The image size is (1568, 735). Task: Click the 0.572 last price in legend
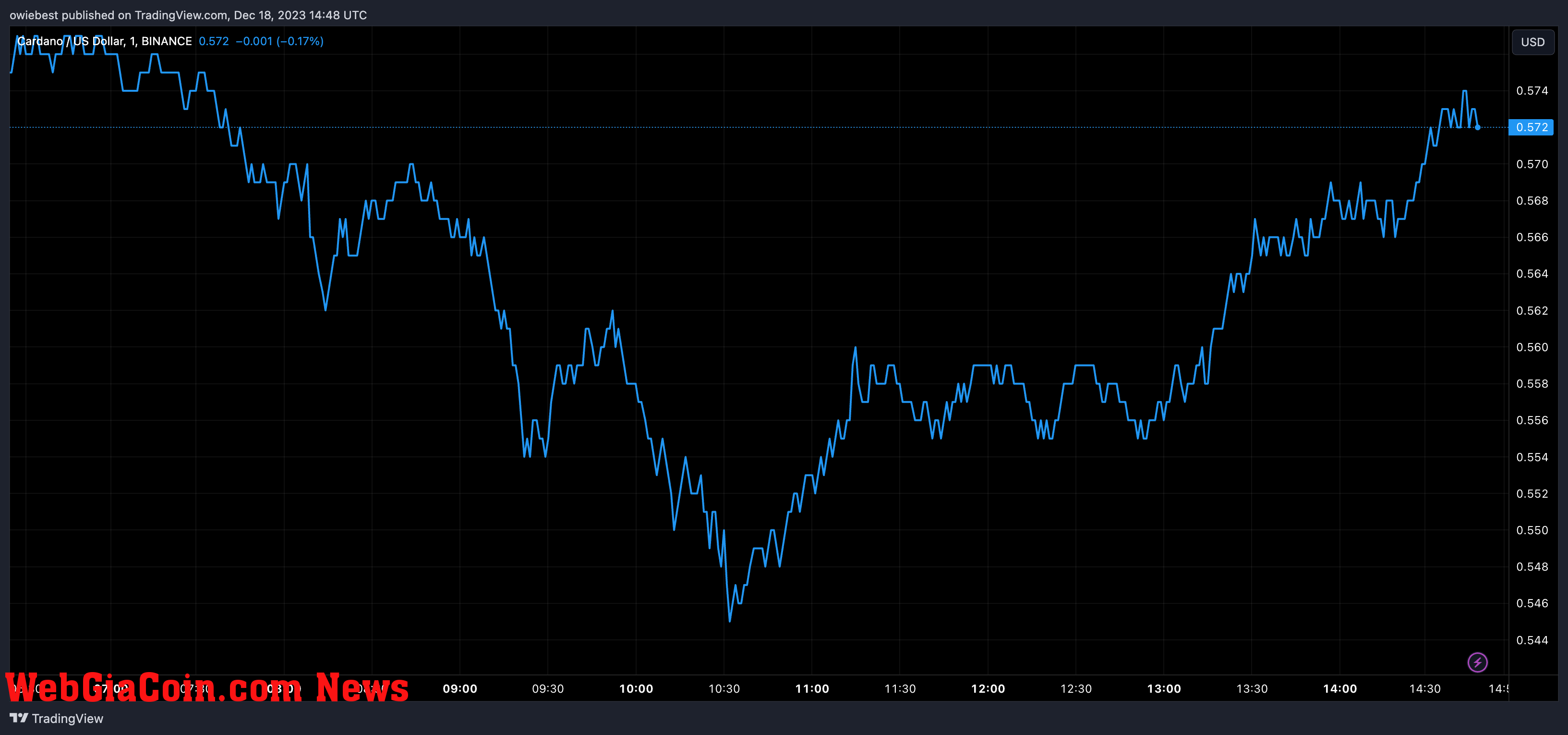[214, 41]
